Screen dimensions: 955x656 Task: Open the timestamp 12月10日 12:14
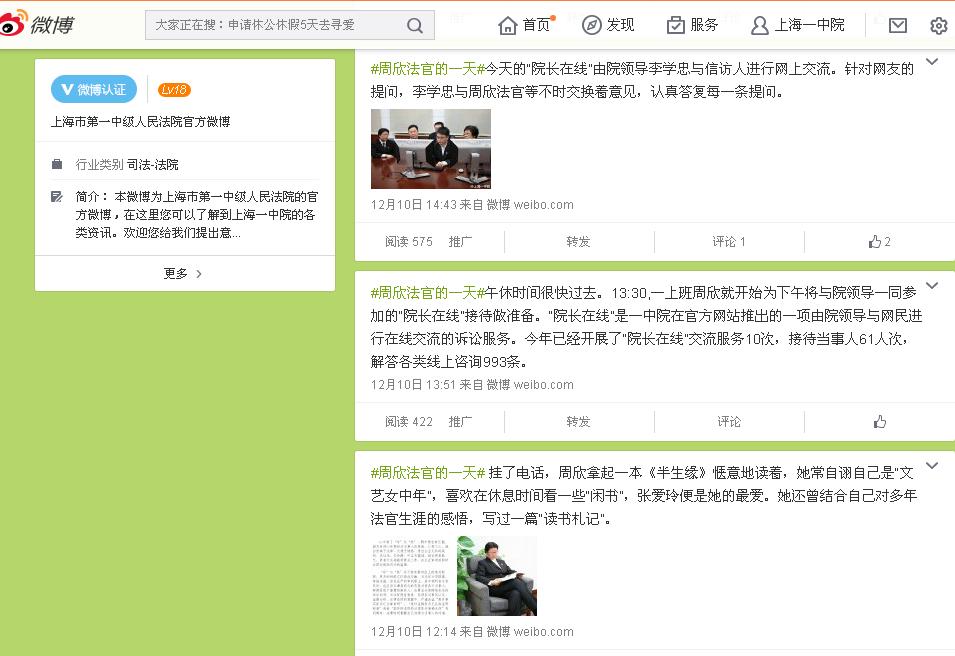click(x=414, y=632)
